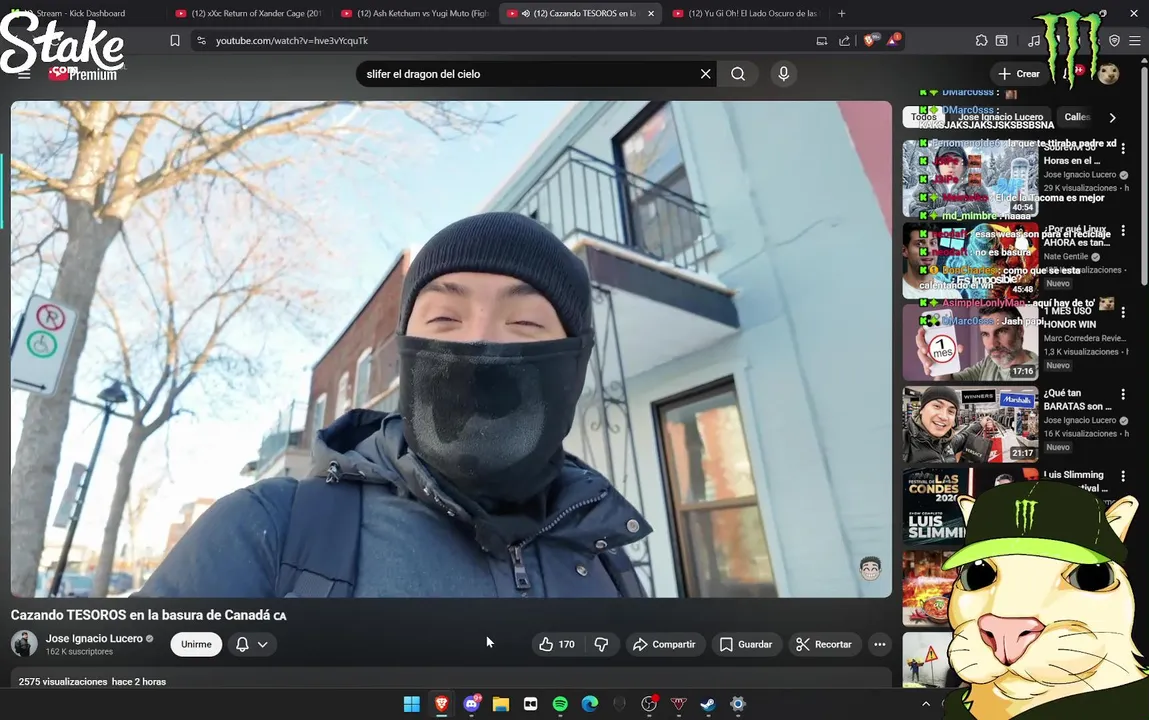Open site settings icon beside the URL
The width and height of the screenshot is (1149, 720).
point(202,41)
